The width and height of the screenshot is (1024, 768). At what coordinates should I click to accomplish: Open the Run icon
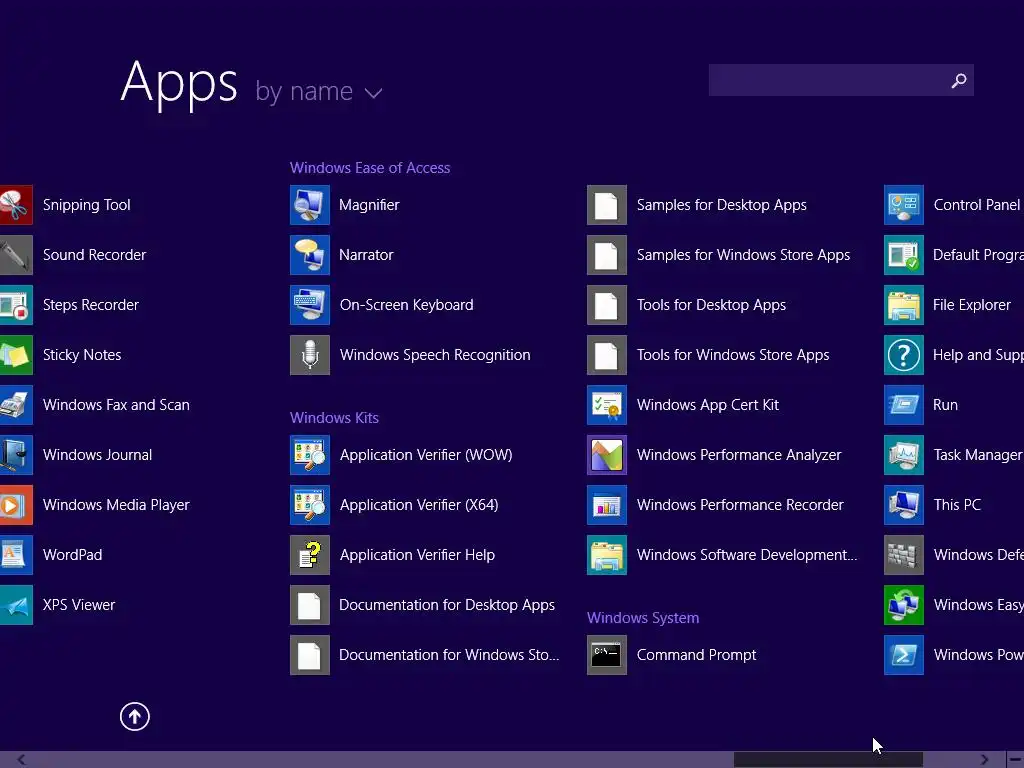click(x=904, y=405)
